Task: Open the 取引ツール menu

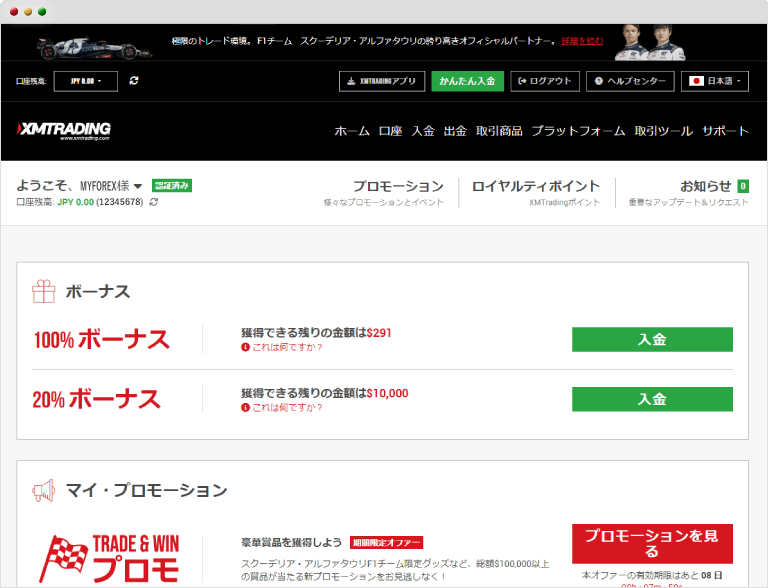Action: [x=664, y=131]
